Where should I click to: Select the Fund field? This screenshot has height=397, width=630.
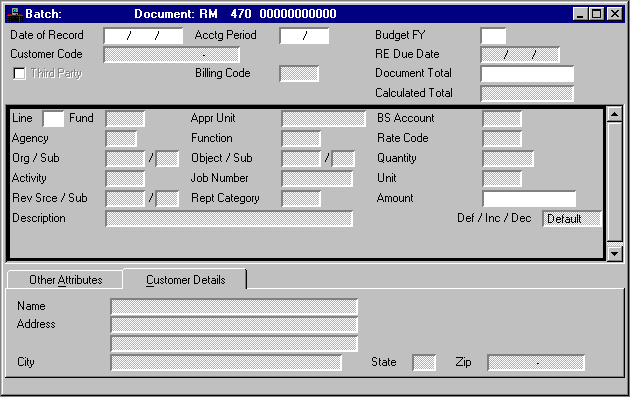(125, 119)
